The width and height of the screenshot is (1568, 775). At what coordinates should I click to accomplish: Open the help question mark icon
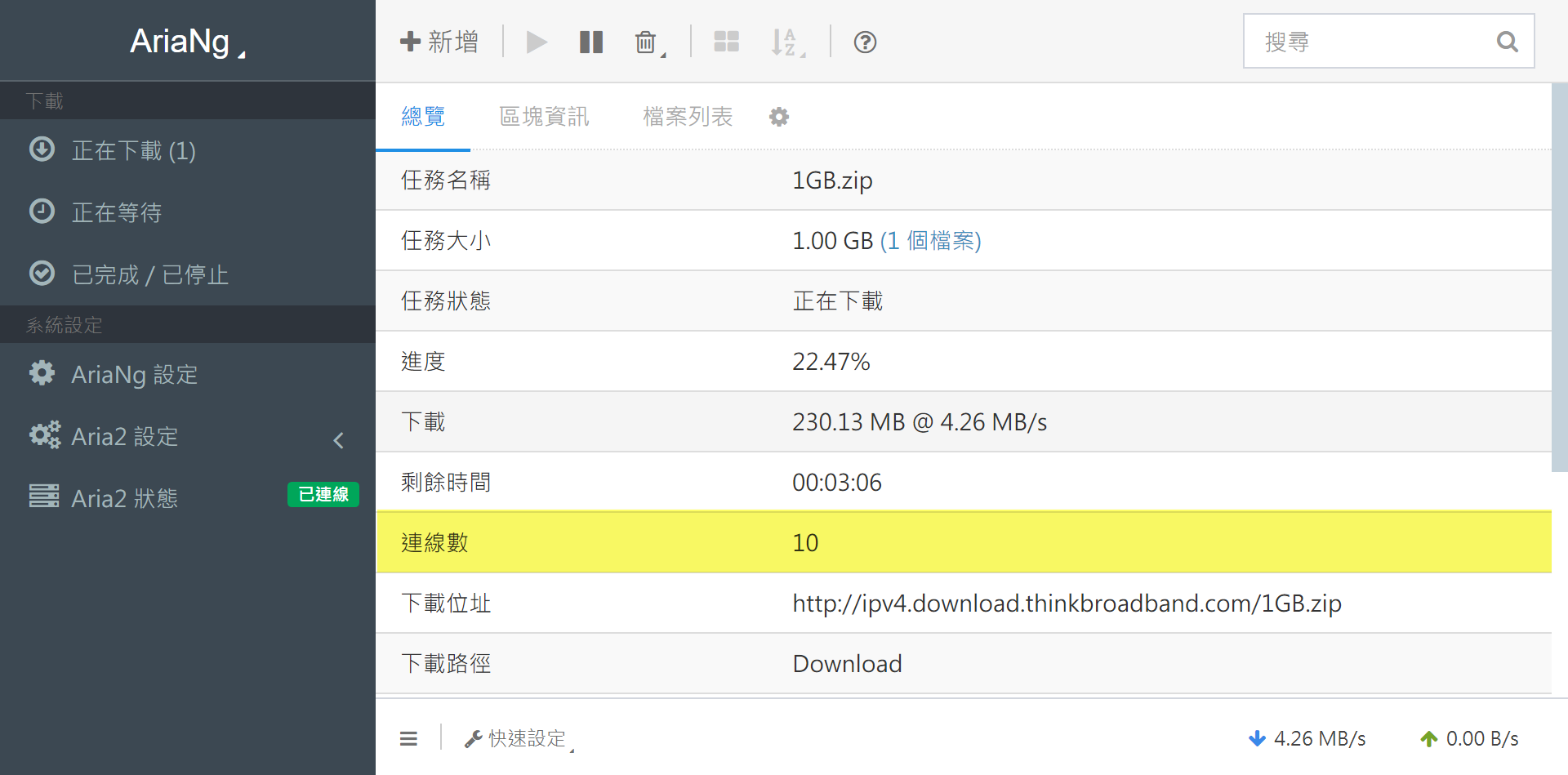865,42
